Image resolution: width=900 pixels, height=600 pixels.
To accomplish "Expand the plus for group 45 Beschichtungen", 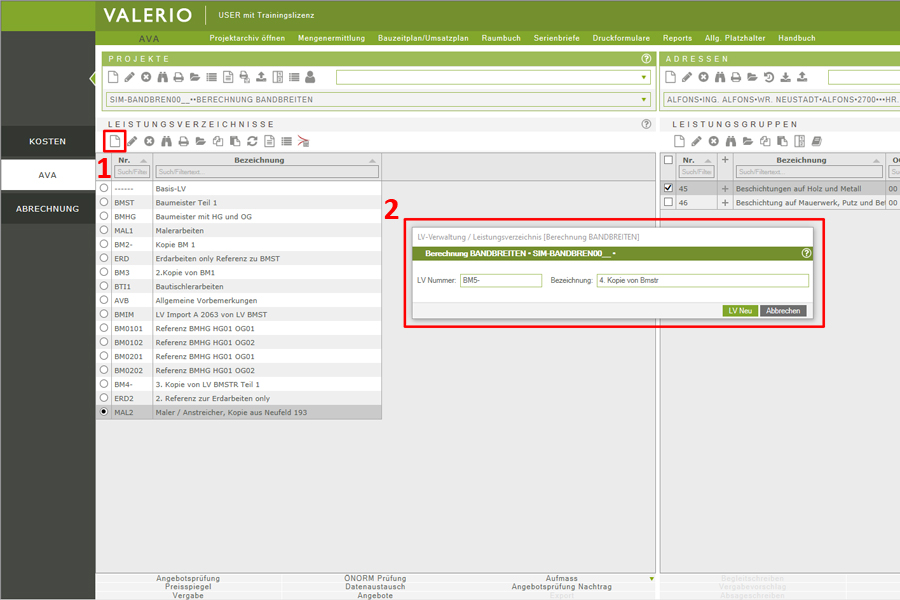I will [x=725, y=188].
